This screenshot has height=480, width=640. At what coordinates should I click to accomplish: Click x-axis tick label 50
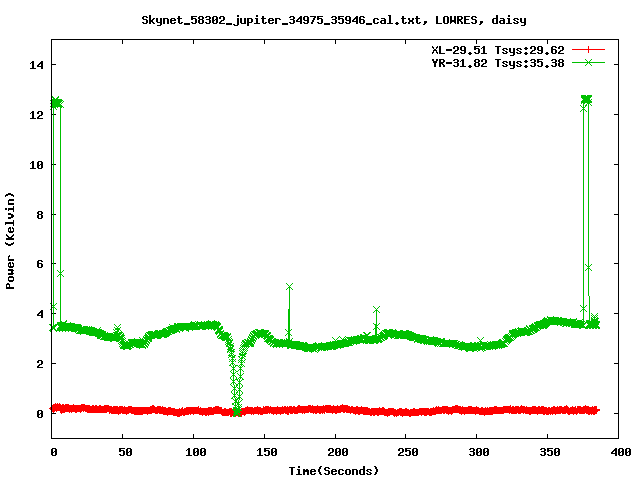125,452
